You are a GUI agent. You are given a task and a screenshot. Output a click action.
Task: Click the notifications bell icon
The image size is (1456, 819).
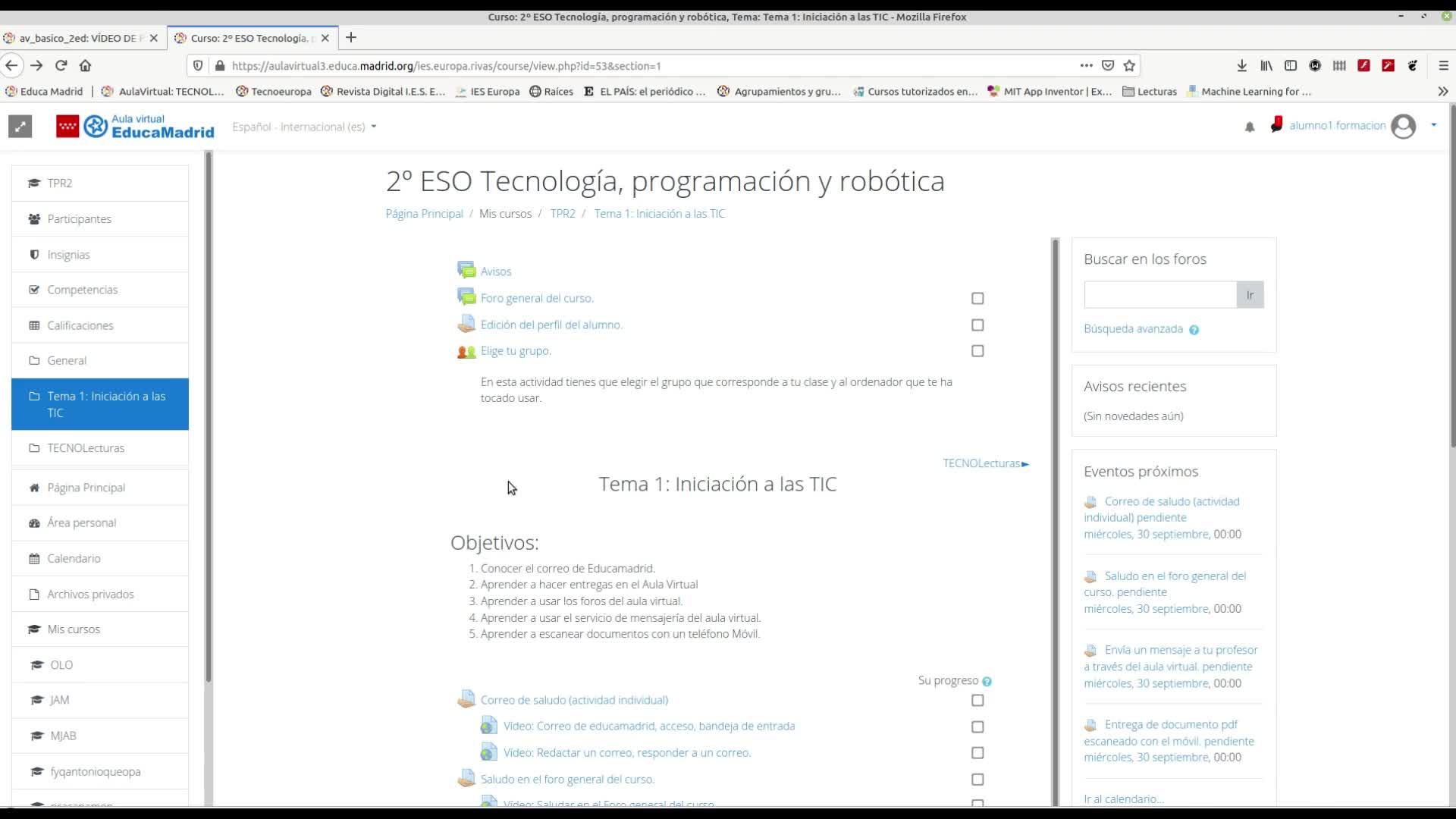(x=1250, y=127)
